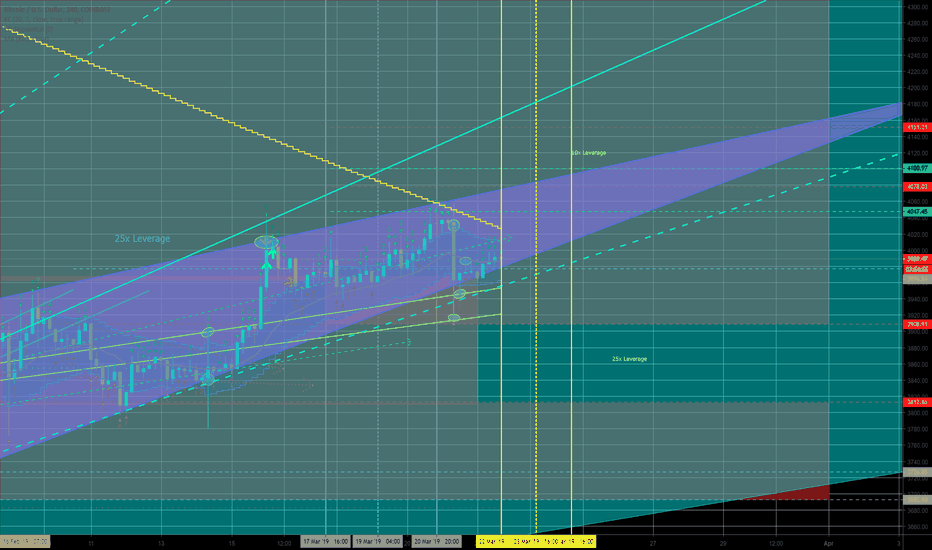This screenshot has width=932, height=550.
Task: Click the green 4047.45 price label
Action: [917, 212]
